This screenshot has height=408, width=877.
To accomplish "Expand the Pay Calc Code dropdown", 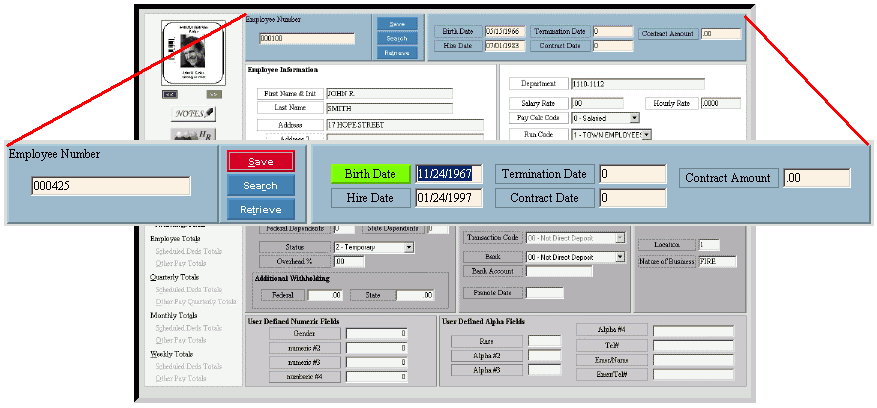I will tap(634, 118).
